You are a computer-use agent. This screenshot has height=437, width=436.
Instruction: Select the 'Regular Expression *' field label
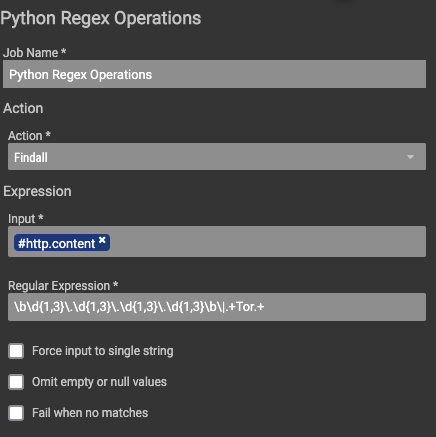pyautogui.click(x=63, y=286)
